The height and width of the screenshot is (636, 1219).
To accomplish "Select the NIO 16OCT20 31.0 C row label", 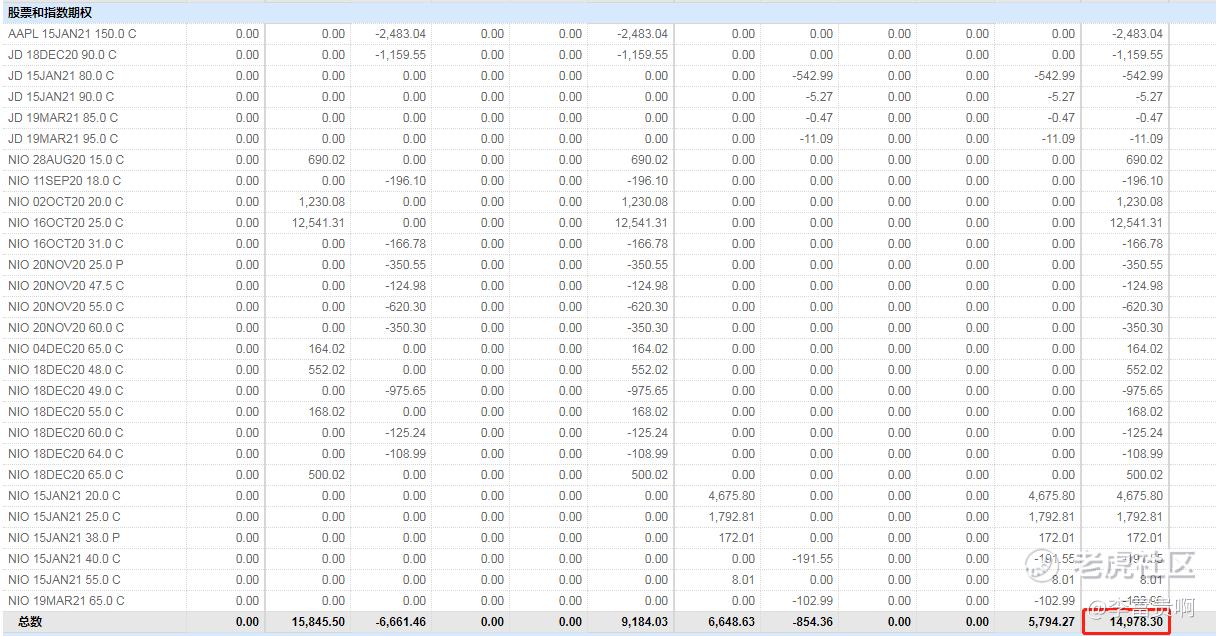I will pyautogui.click(x=66, y=244).
